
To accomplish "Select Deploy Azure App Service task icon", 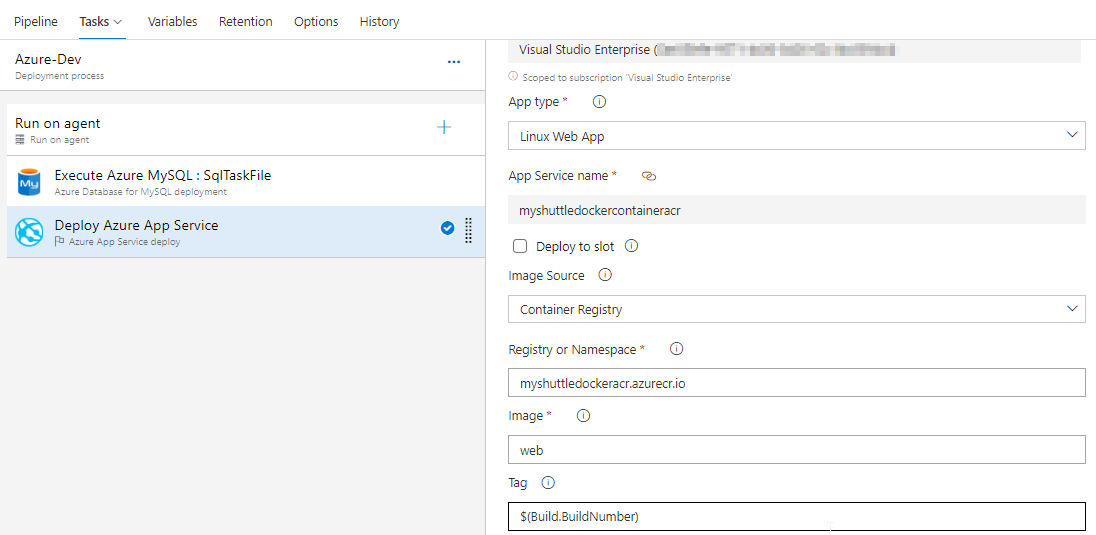I will click(x=29, y=232).
